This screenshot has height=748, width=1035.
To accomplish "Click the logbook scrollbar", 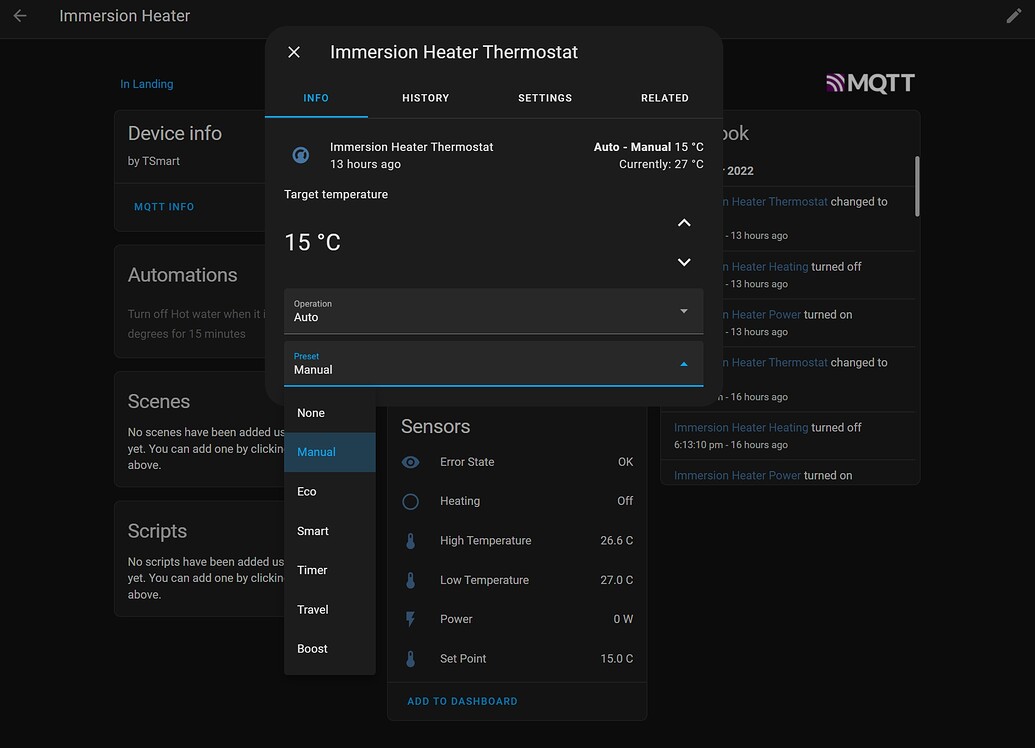I will pos(917,186).
